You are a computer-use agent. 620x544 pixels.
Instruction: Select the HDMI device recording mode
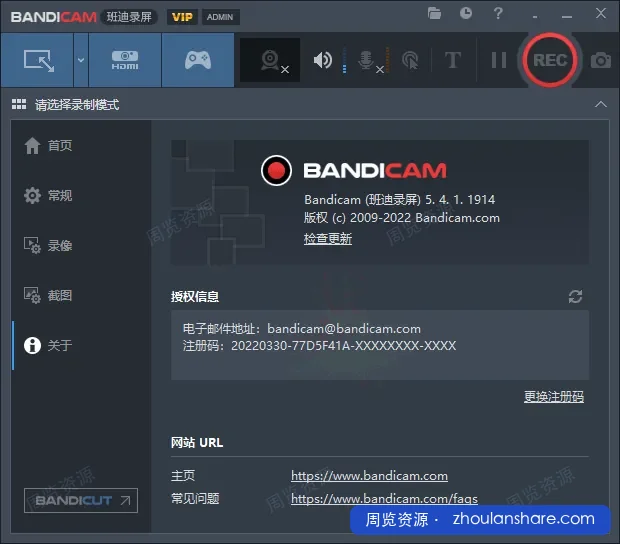pyautogui.click(x=125, y=60)
